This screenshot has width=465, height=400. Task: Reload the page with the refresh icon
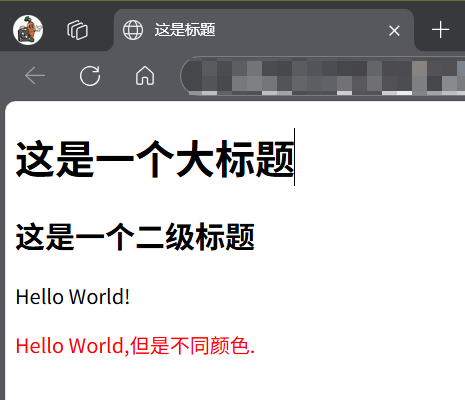(90, 76)
